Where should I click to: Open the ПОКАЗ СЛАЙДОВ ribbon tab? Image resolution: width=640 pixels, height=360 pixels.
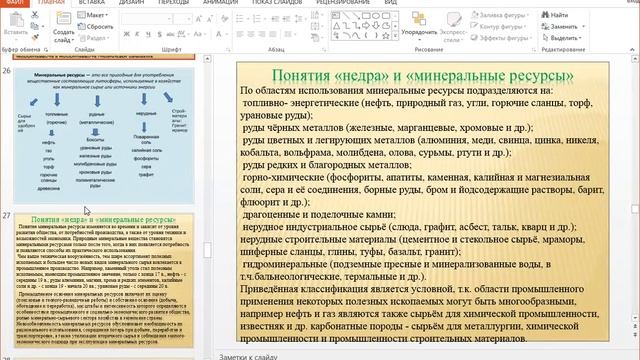point(277,2)
